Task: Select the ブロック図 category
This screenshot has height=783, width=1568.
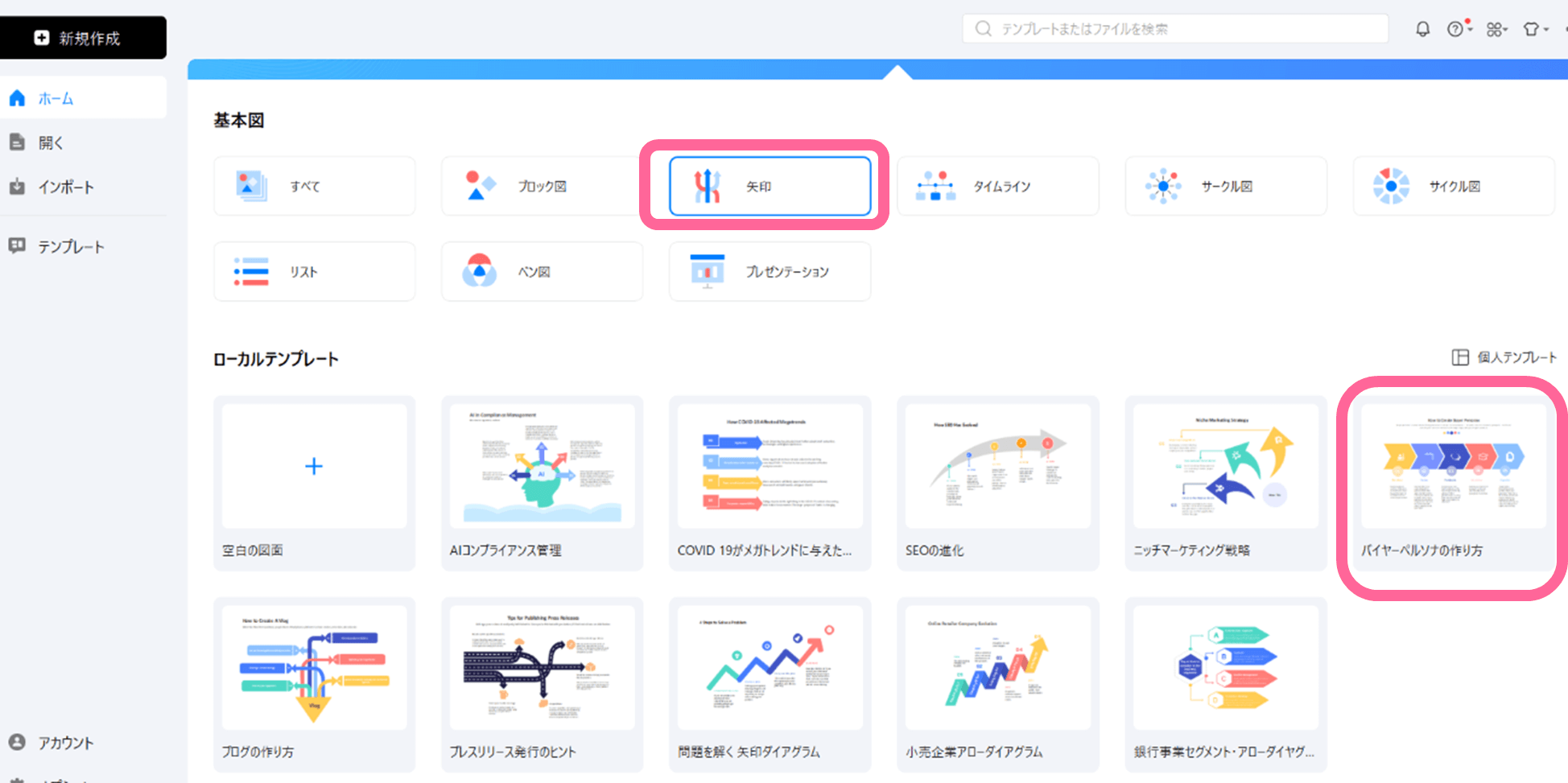Action: 542,186
